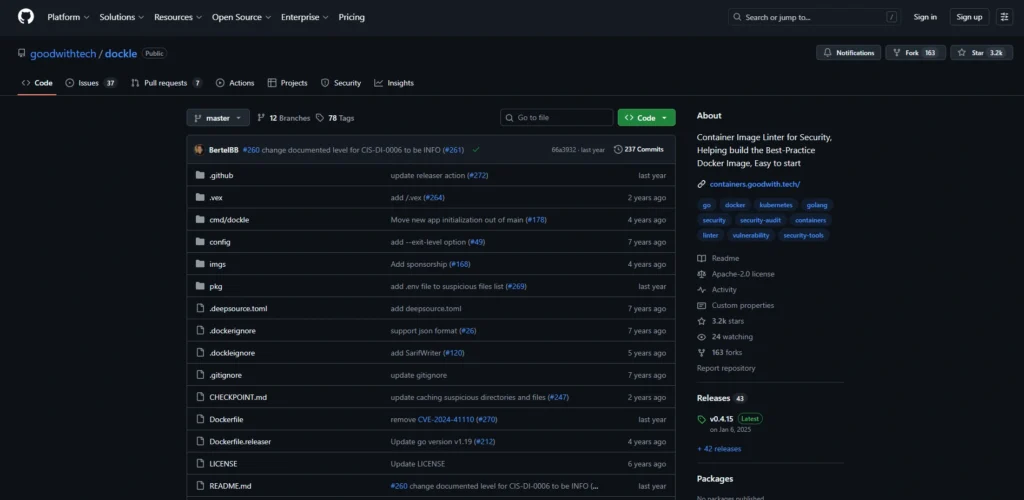Open the config folder
Image resolution: width=1024 pixels, height=500 pixels.
pyautogui.click(x=219, y=242)
